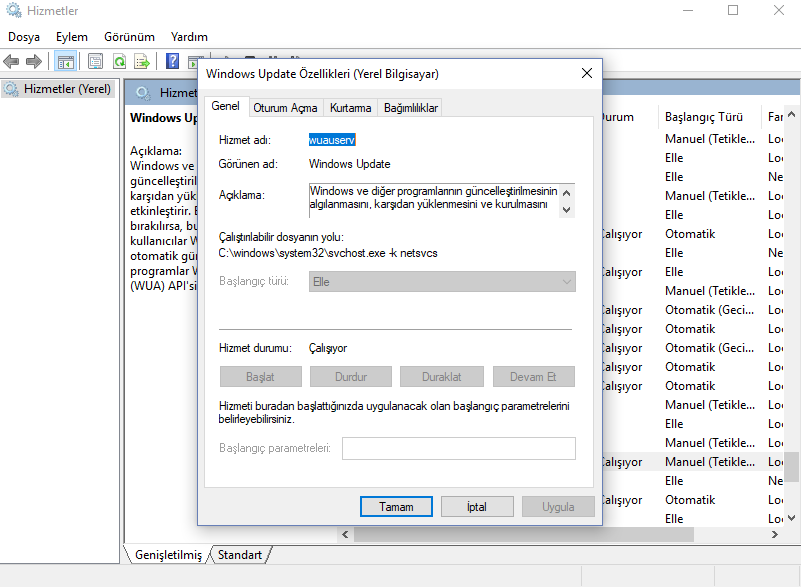Click Windows Update display name text
Viewport: 801px width, 587px height.
click(x=349, y=164)
